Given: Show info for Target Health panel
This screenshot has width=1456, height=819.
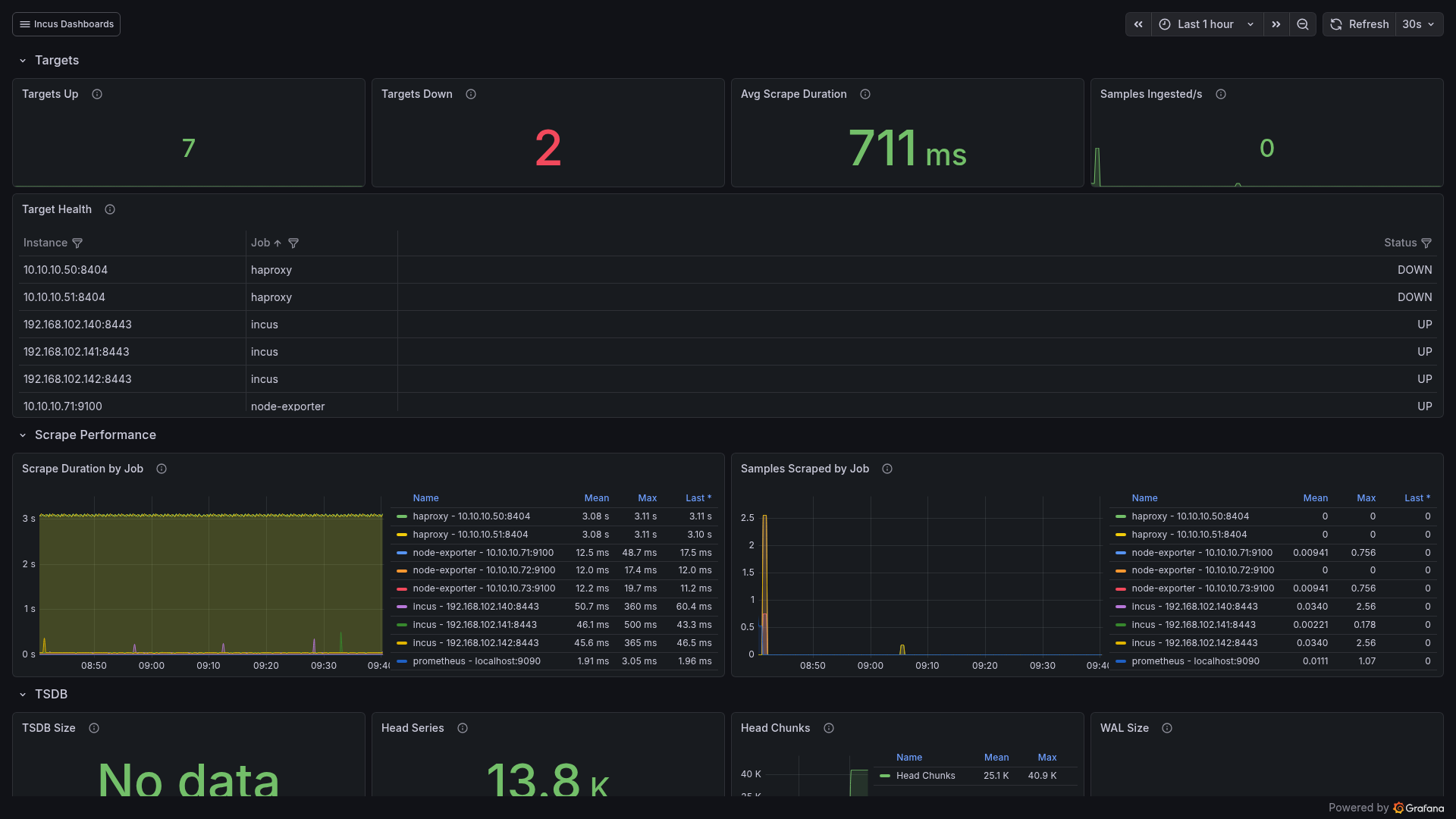Looking at the screenshot, I should coord(110,209).
